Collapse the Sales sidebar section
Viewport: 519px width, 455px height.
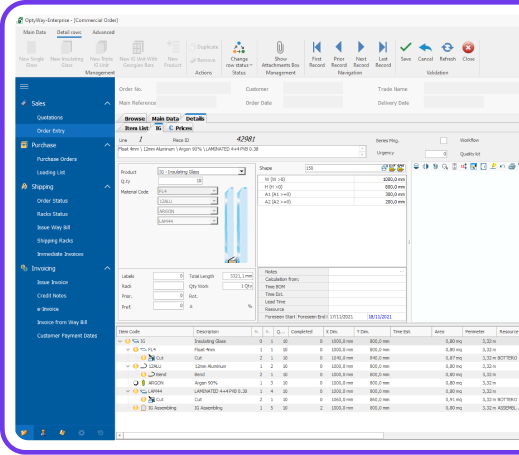pos(107,103)
